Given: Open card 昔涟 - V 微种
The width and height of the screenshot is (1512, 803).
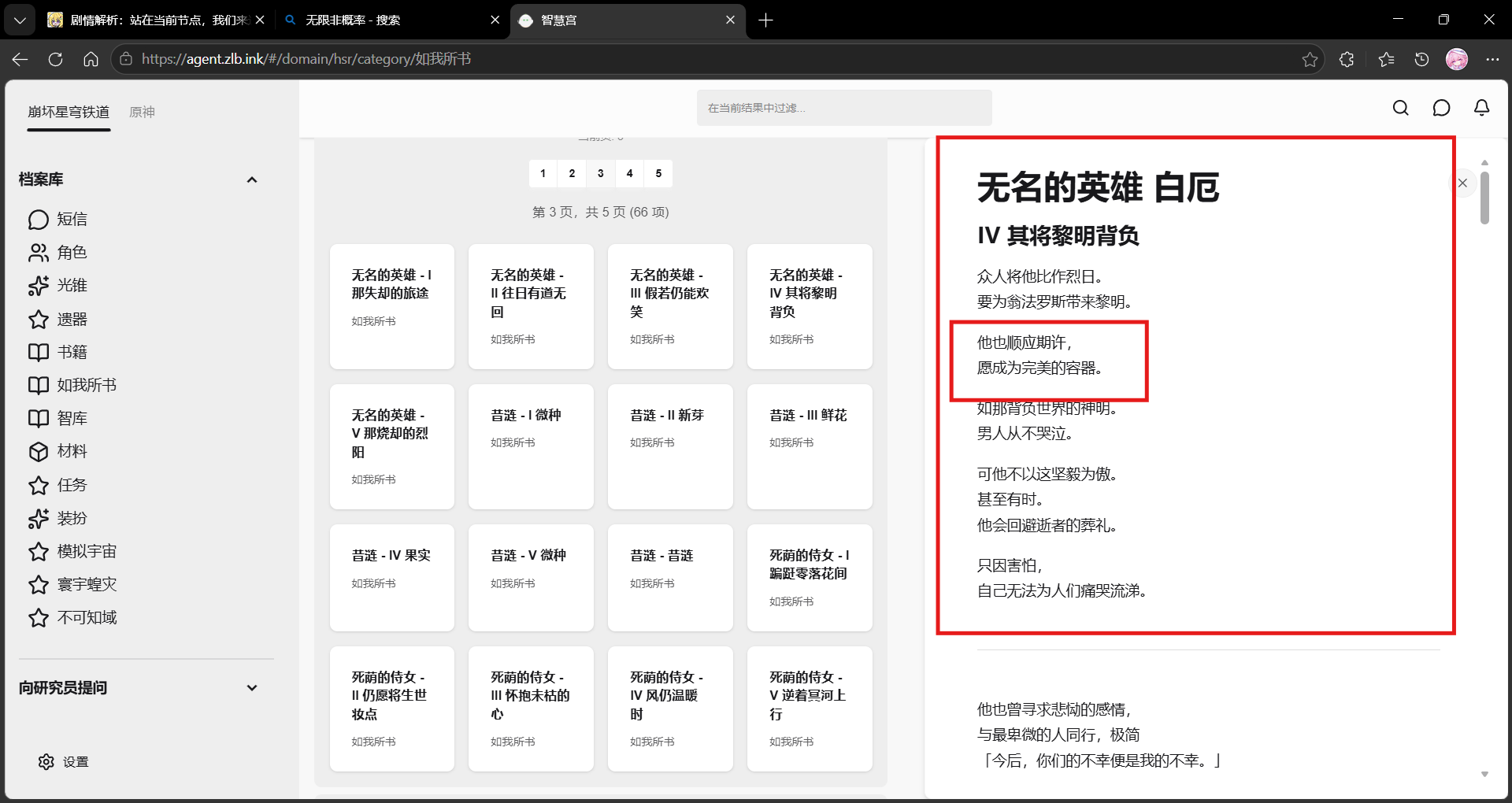Looking at the screenshot, I should pyautogui.click(x=531, y=578).
